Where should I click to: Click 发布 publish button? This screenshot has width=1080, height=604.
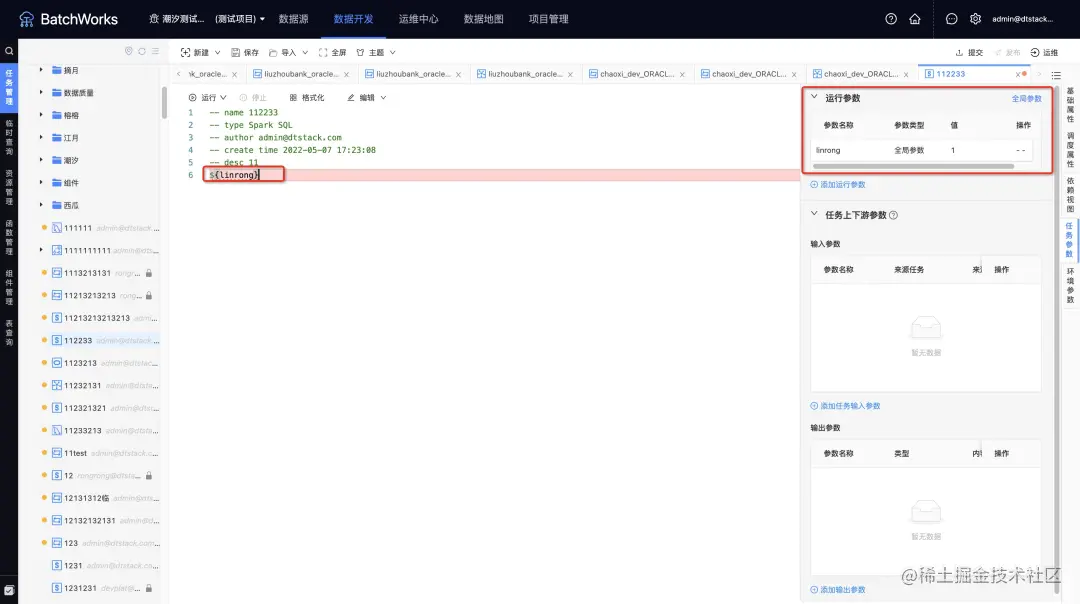click(1007, 52)
